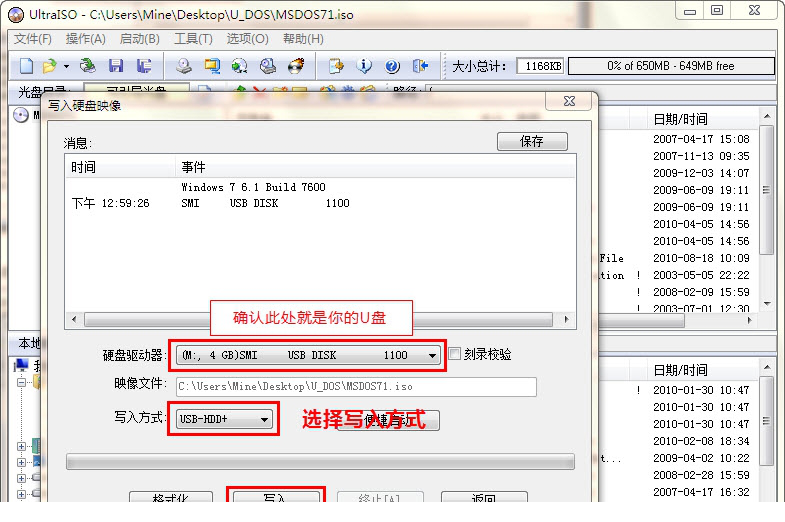The height and width of the screenshot is (522, 785).
Task: Open the 操作(A) menu
Action: tap(86, 39)
